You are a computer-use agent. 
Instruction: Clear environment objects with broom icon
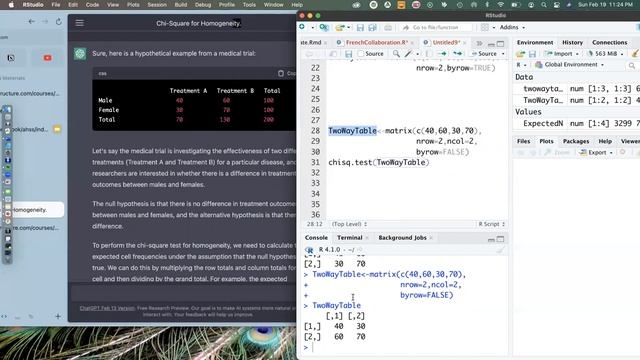tap(635, 53)
